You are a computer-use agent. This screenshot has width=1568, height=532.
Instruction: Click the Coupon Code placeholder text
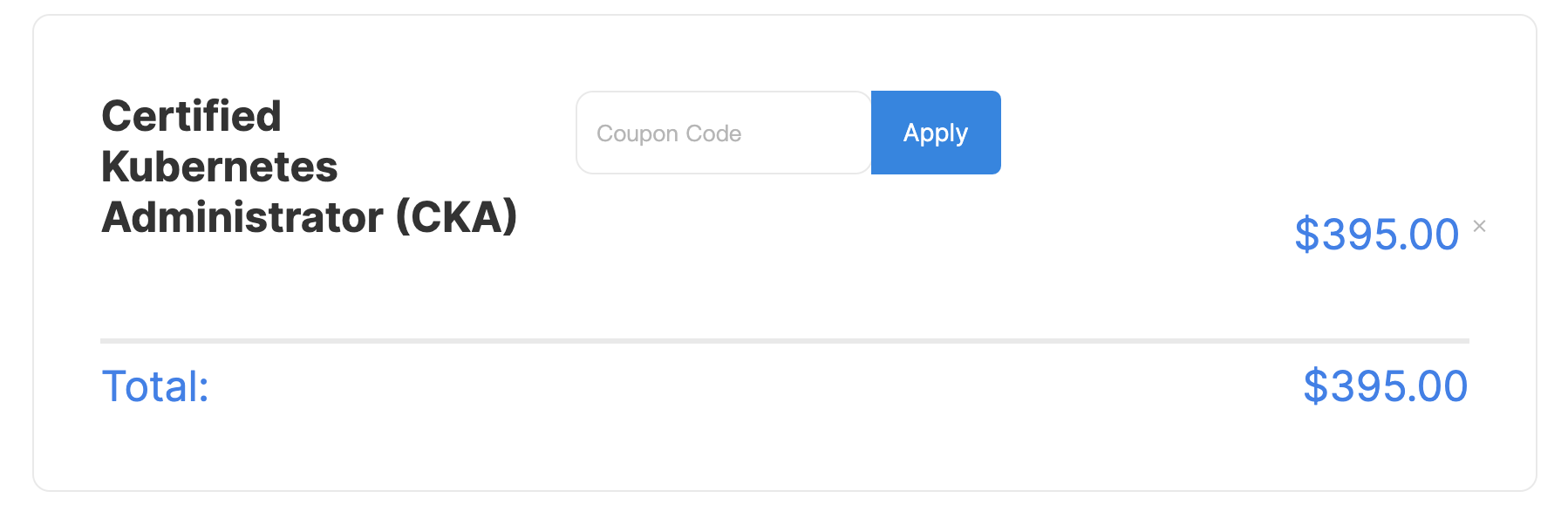(669, 133)
